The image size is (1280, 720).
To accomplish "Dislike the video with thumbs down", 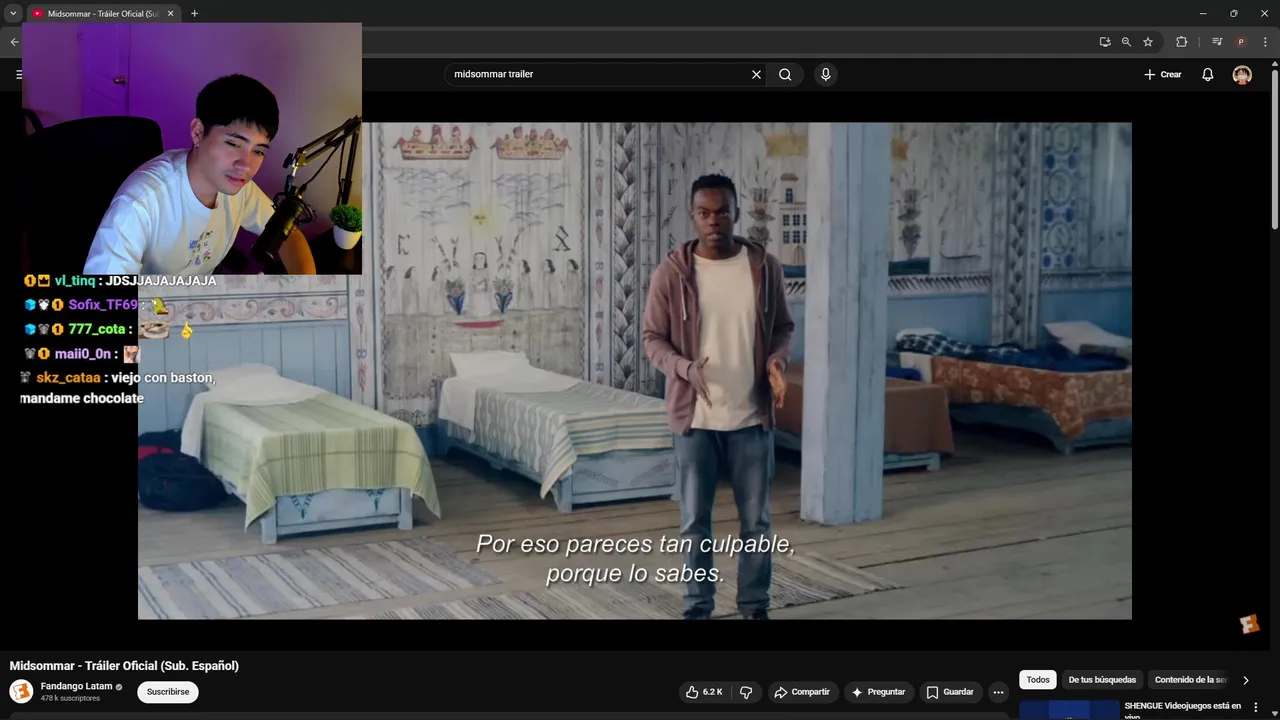I will click(746, 692).
